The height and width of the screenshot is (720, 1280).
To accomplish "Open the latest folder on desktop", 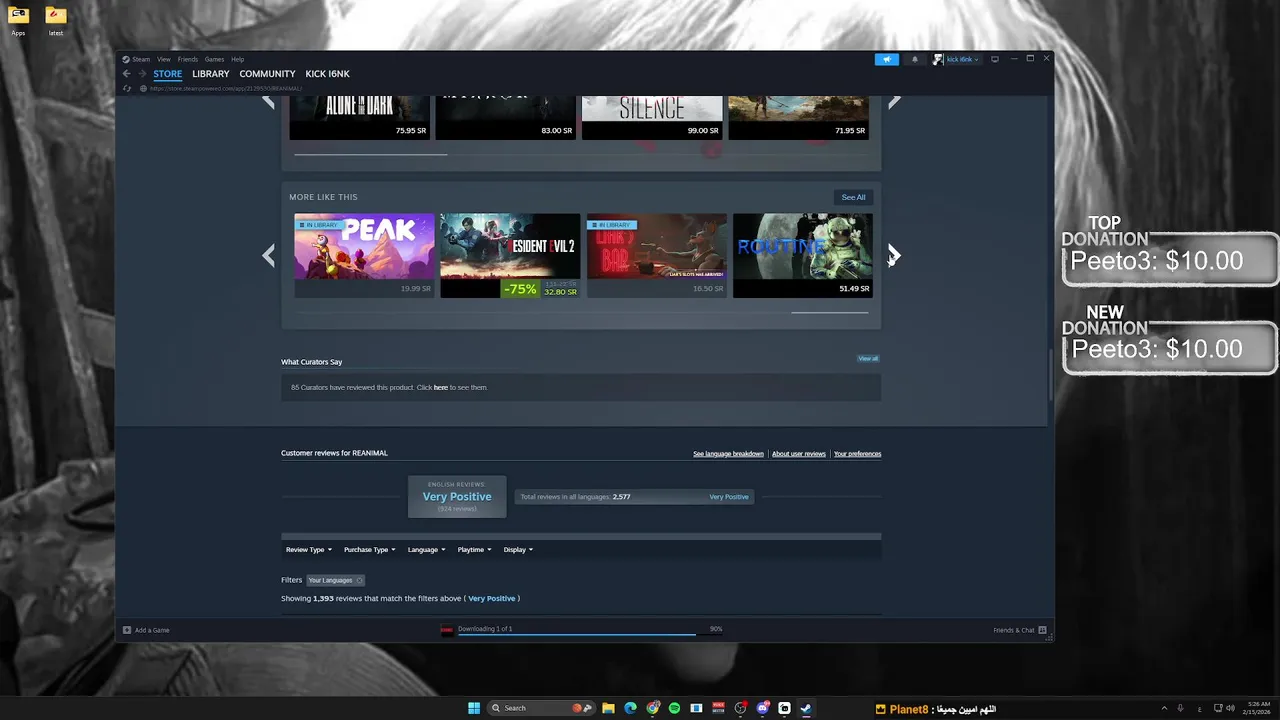I will coord(56,20).
